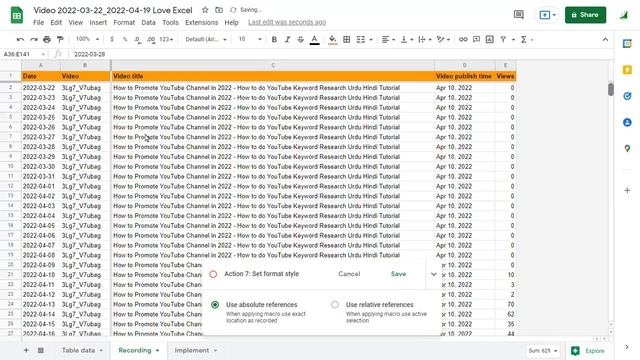The height and width of the screenshot is (360, 640).
Task: Select the Views column header cell
Action: [x=505, y=76]
